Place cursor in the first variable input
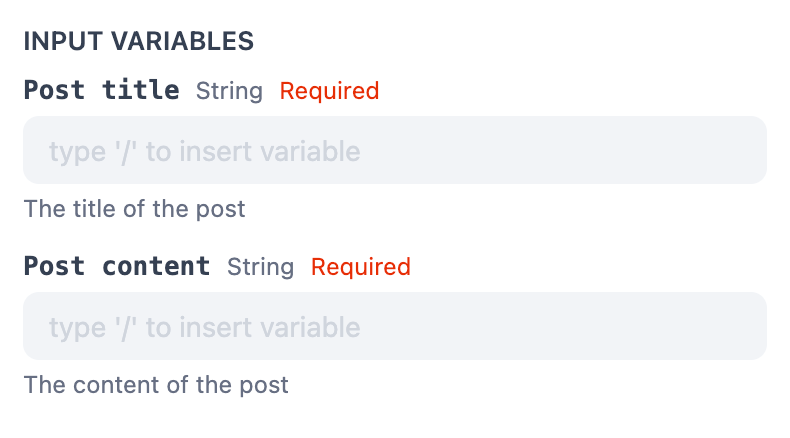This screenshot has height=438, width=790. point(600,151)
